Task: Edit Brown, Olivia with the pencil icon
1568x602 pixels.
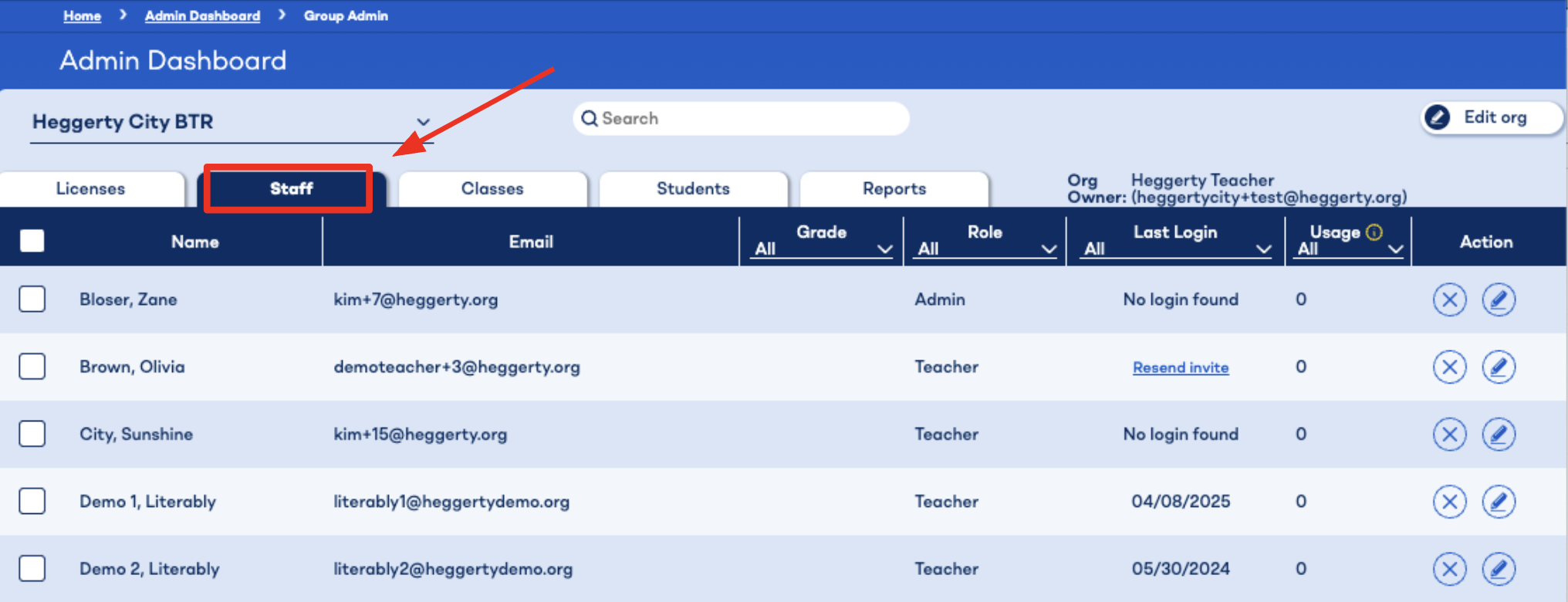Action: 1499,367
